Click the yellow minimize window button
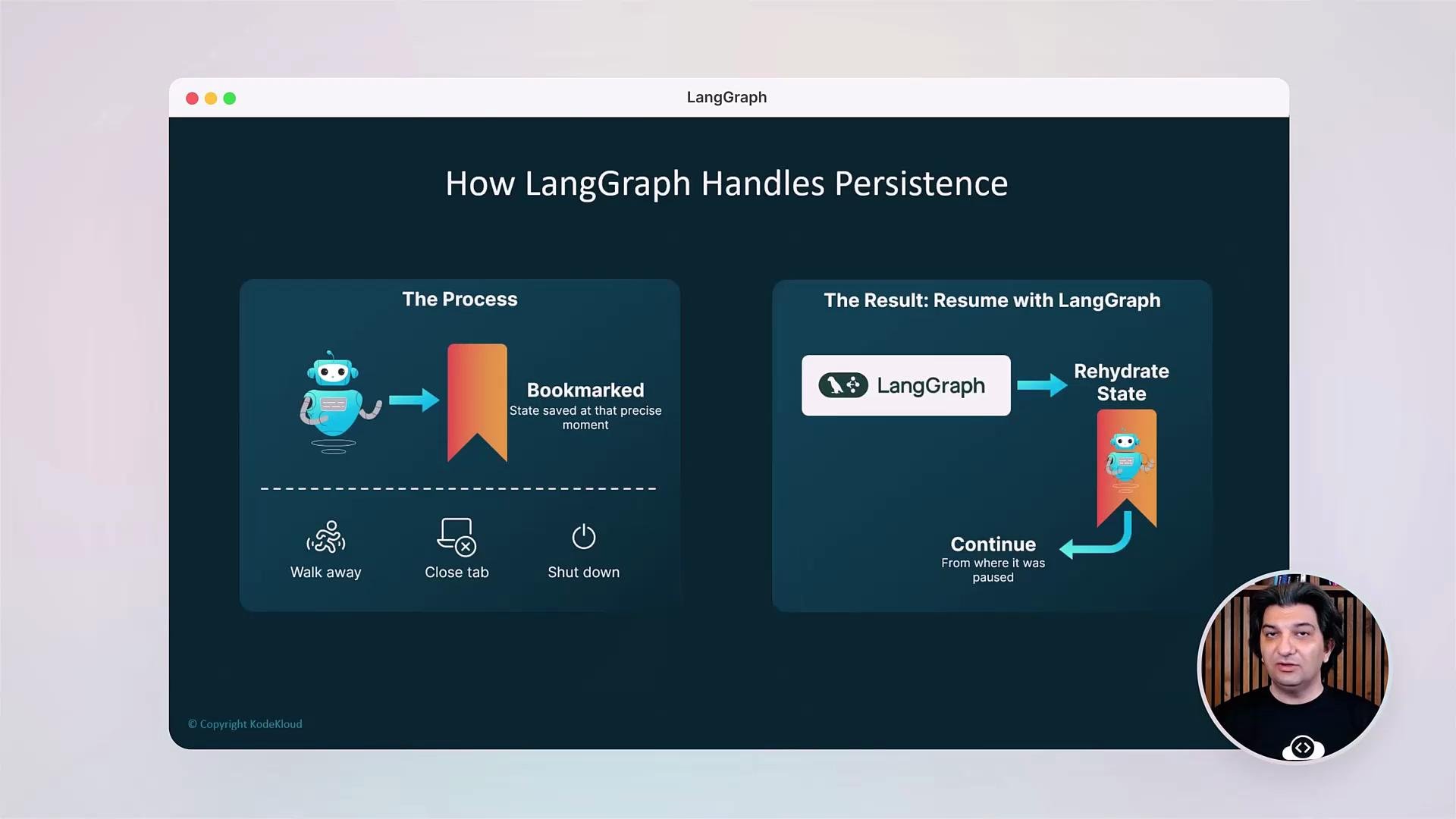 click(211, 99)
